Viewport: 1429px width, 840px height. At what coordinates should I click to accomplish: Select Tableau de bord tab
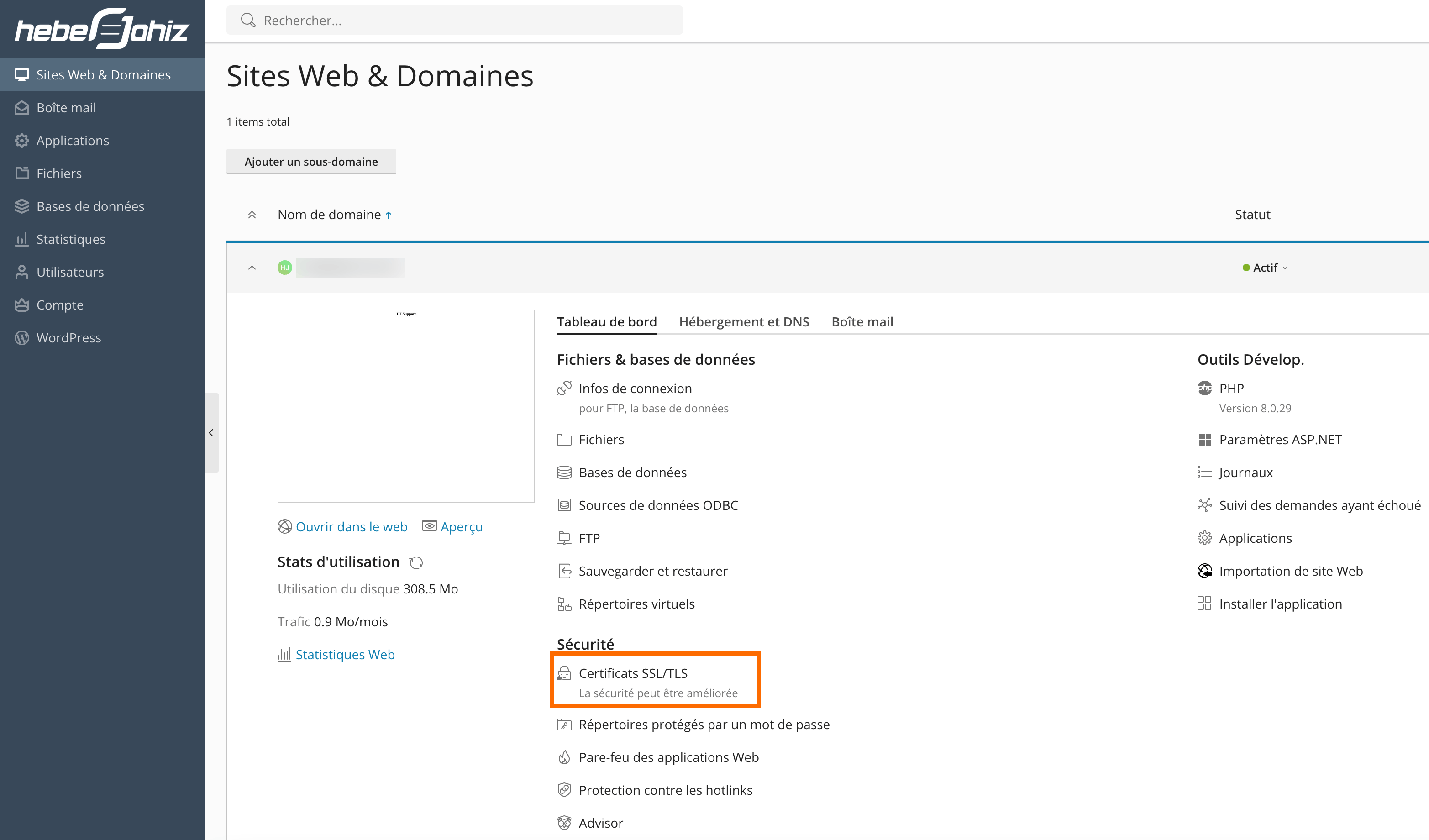tap(607, 322)
